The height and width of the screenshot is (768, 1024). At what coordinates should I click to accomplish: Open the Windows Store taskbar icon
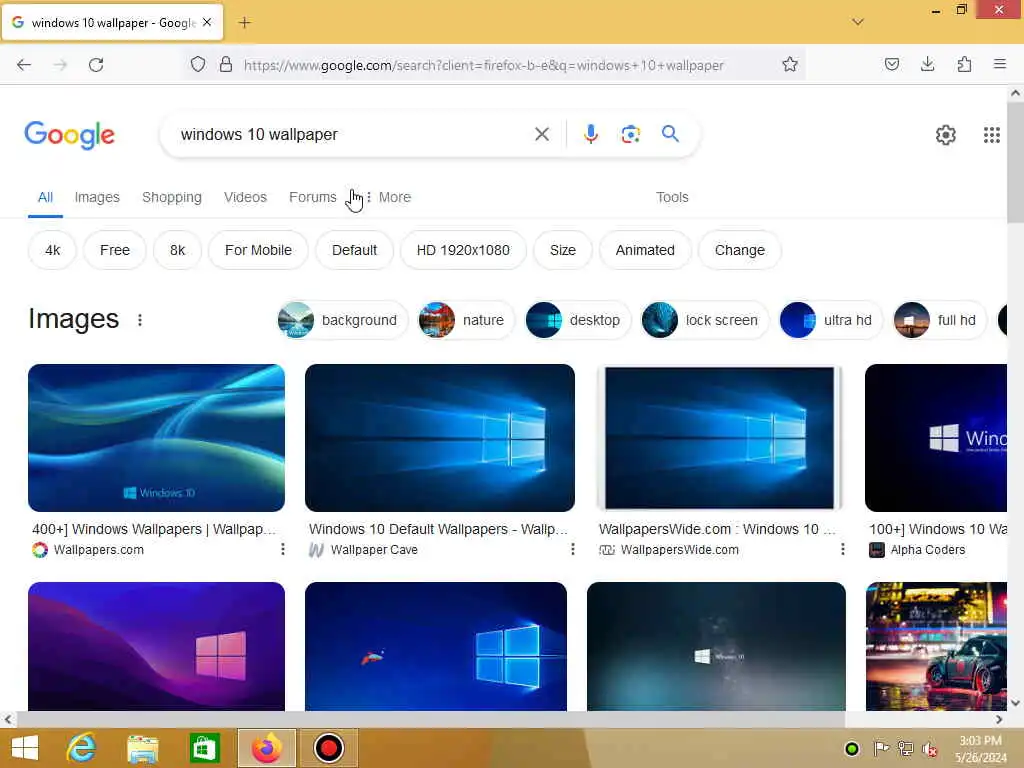(x=204, y=748)
